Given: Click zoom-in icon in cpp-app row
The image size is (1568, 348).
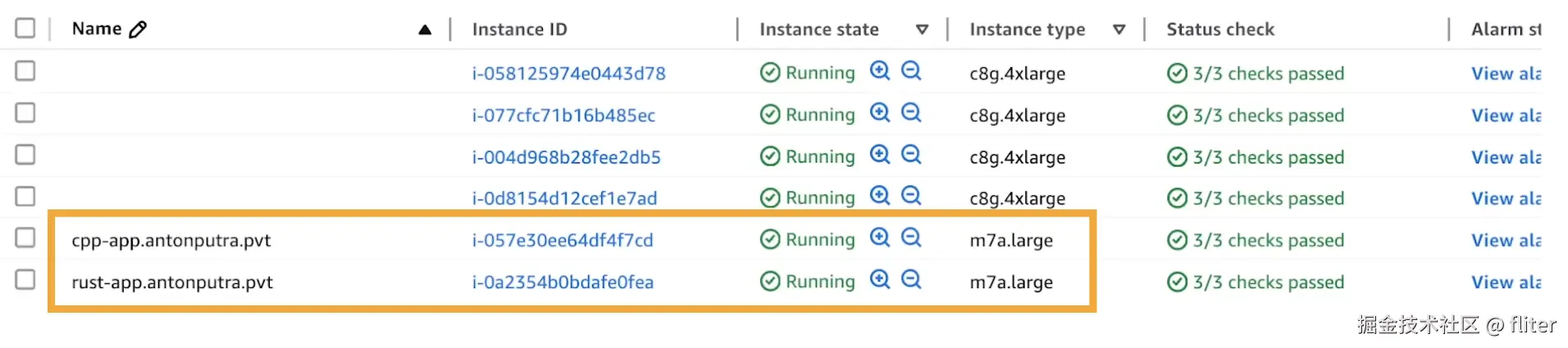Looking at the screenshot, I should (880, 238).
